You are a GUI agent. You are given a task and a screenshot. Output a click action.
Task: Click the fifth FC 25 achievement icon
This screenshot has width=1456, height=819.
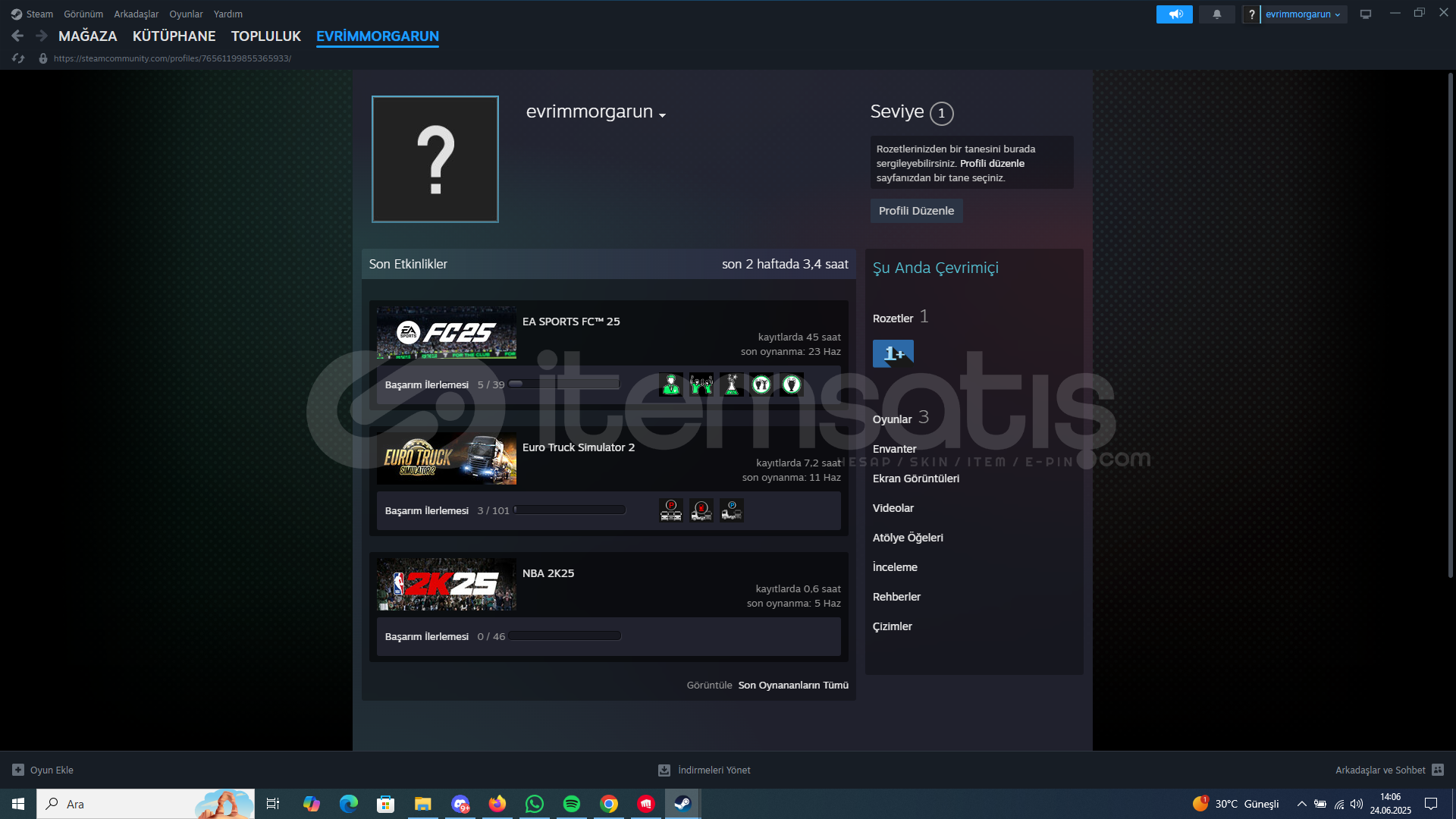click(x=792, y=384)
